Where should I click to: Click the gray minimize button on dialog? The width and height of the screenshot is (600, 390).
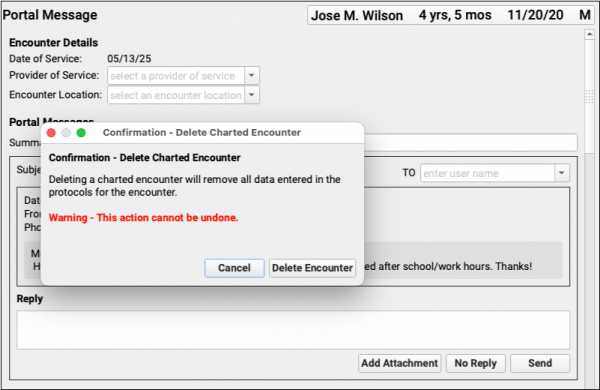coord(66,133)
